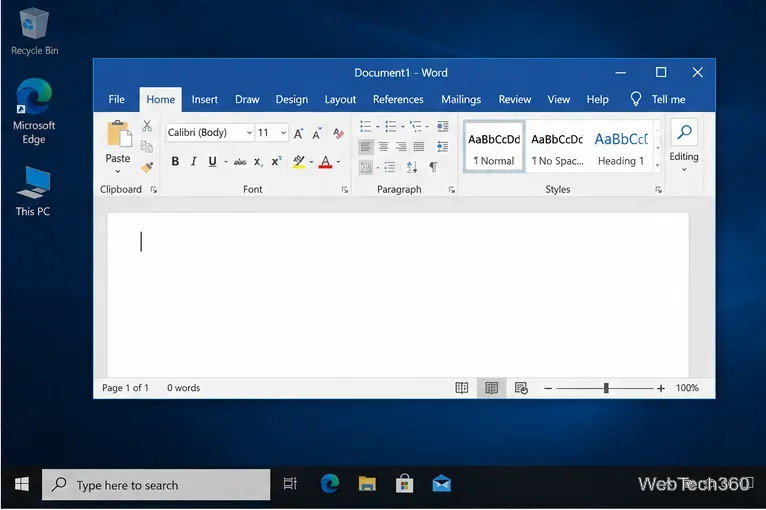Switch to Web Layout view
The height and width of the screenshot is (510, 766).
tap(521, 388)
